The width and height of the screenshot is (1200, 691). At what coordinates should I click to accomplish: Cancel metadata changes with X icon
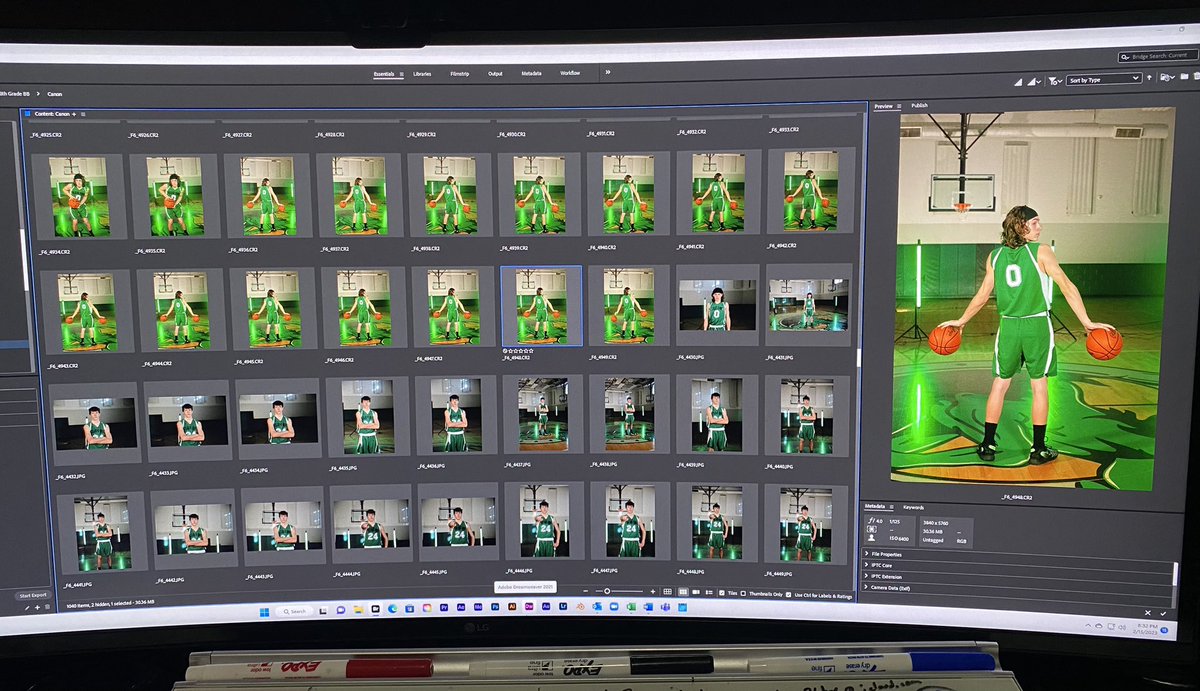click(1148, 613)
